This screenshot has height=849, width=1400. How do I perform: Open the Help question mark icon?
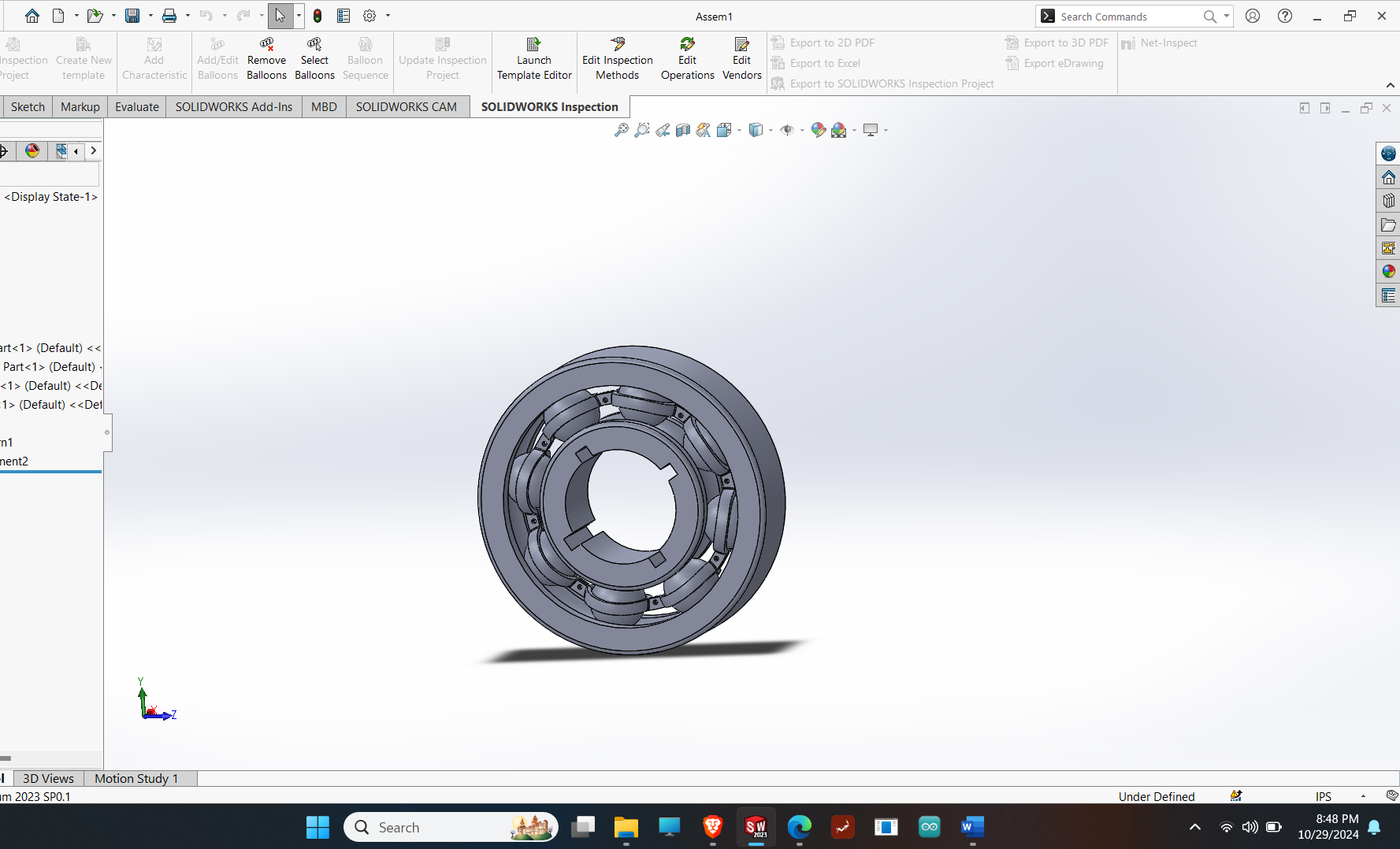(x=1285, y=16)
